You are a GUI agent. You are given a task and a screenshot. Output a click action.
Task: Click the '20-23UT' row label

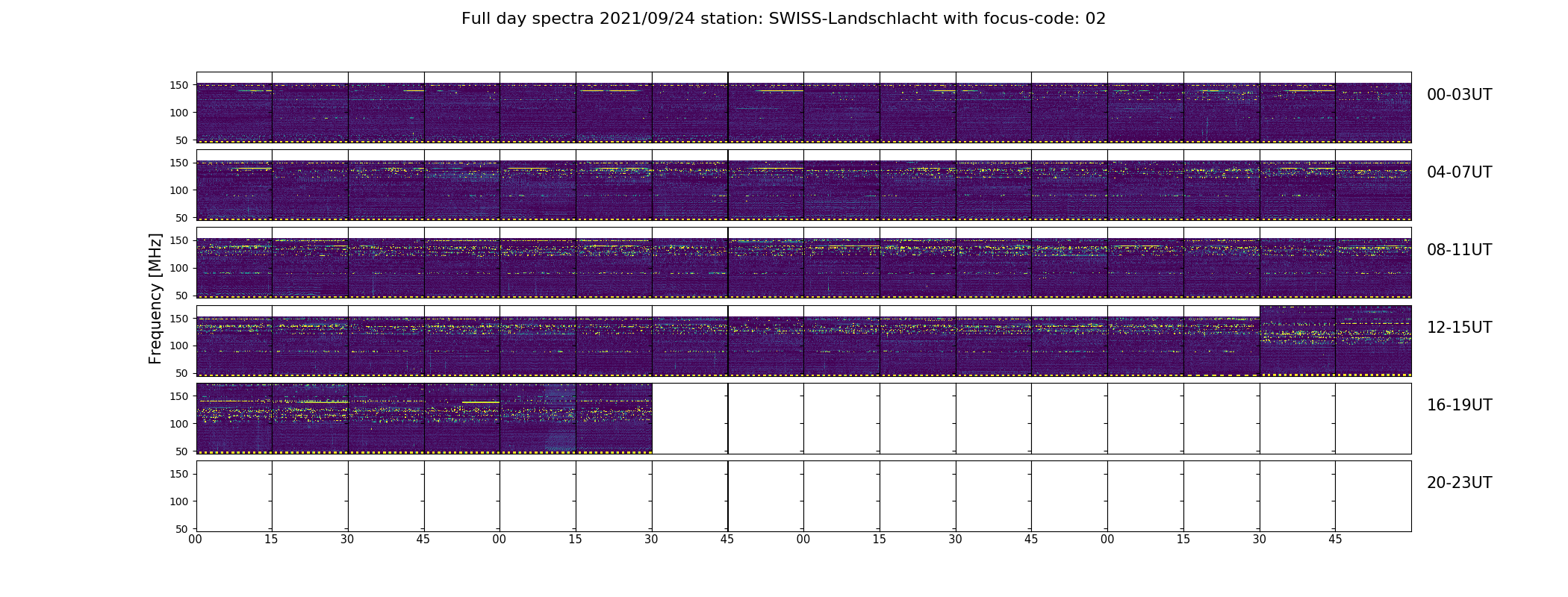[1459, 483]
